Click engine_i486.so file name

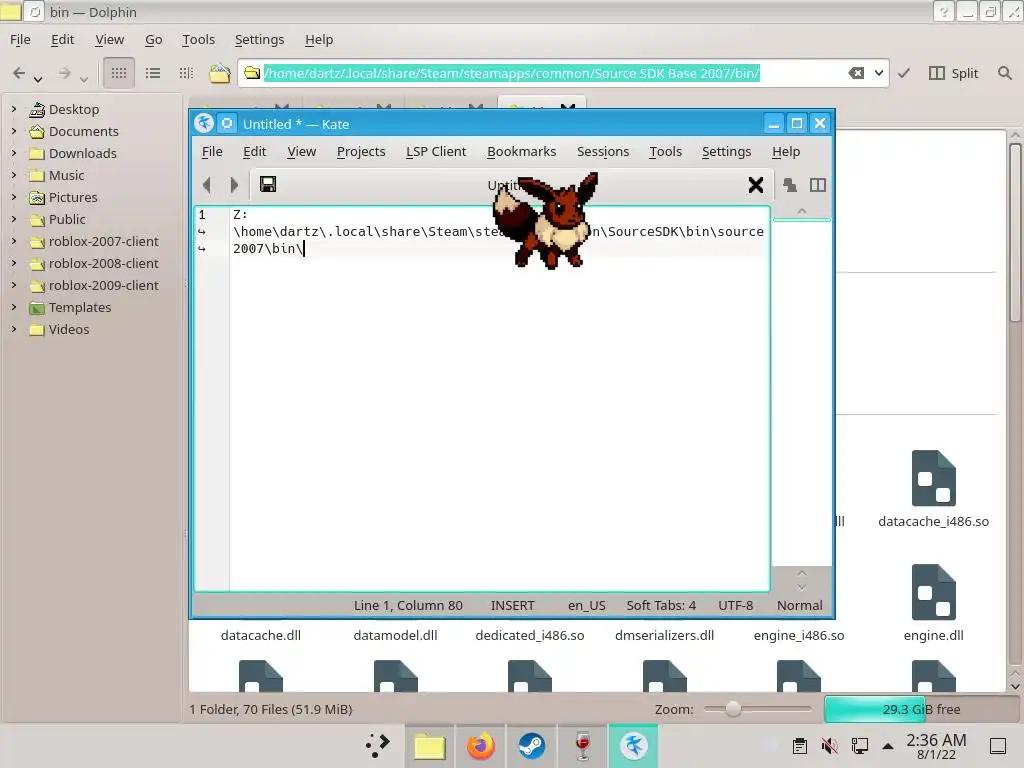point(799,635)
